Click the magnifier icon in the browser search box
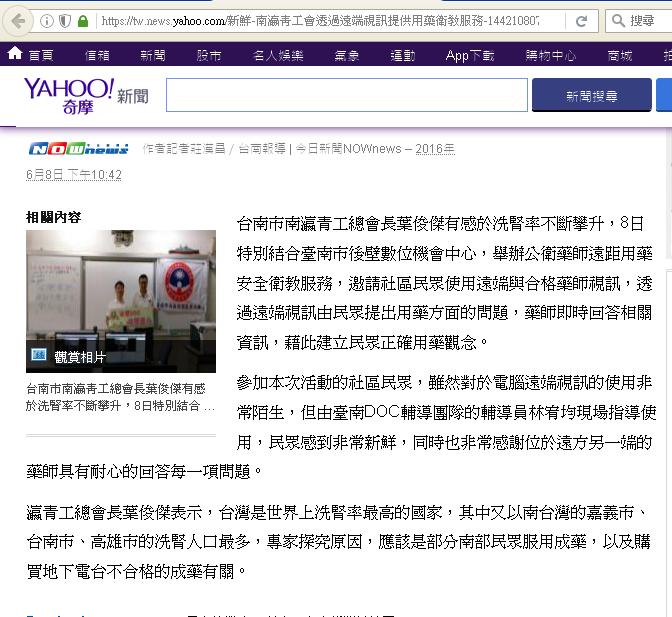 (618, 21)
